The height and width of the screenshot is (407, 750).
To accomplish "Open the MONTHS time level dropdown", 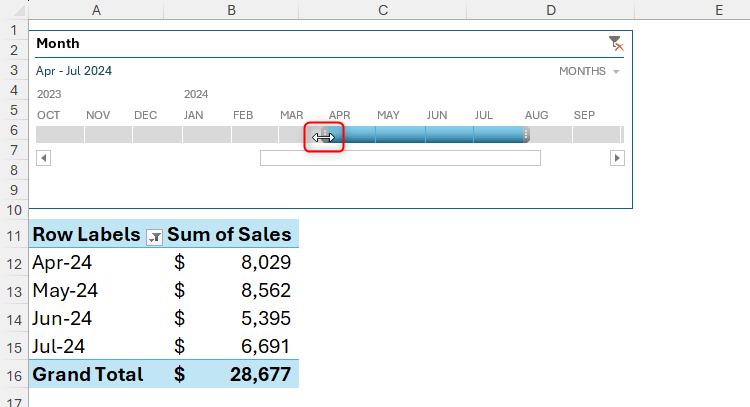I will click(589, 71).
